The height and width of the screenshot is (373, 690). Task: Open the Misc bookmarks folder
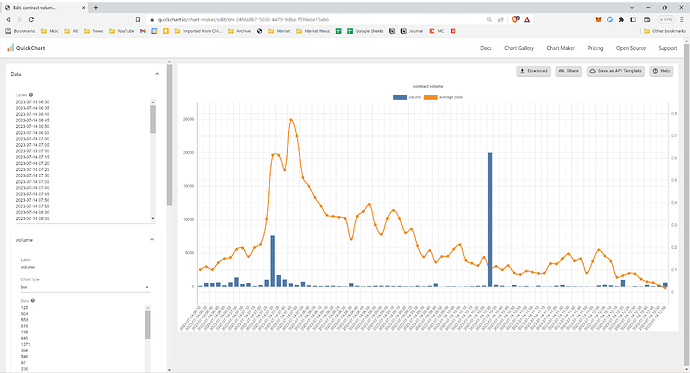point(50,31)
